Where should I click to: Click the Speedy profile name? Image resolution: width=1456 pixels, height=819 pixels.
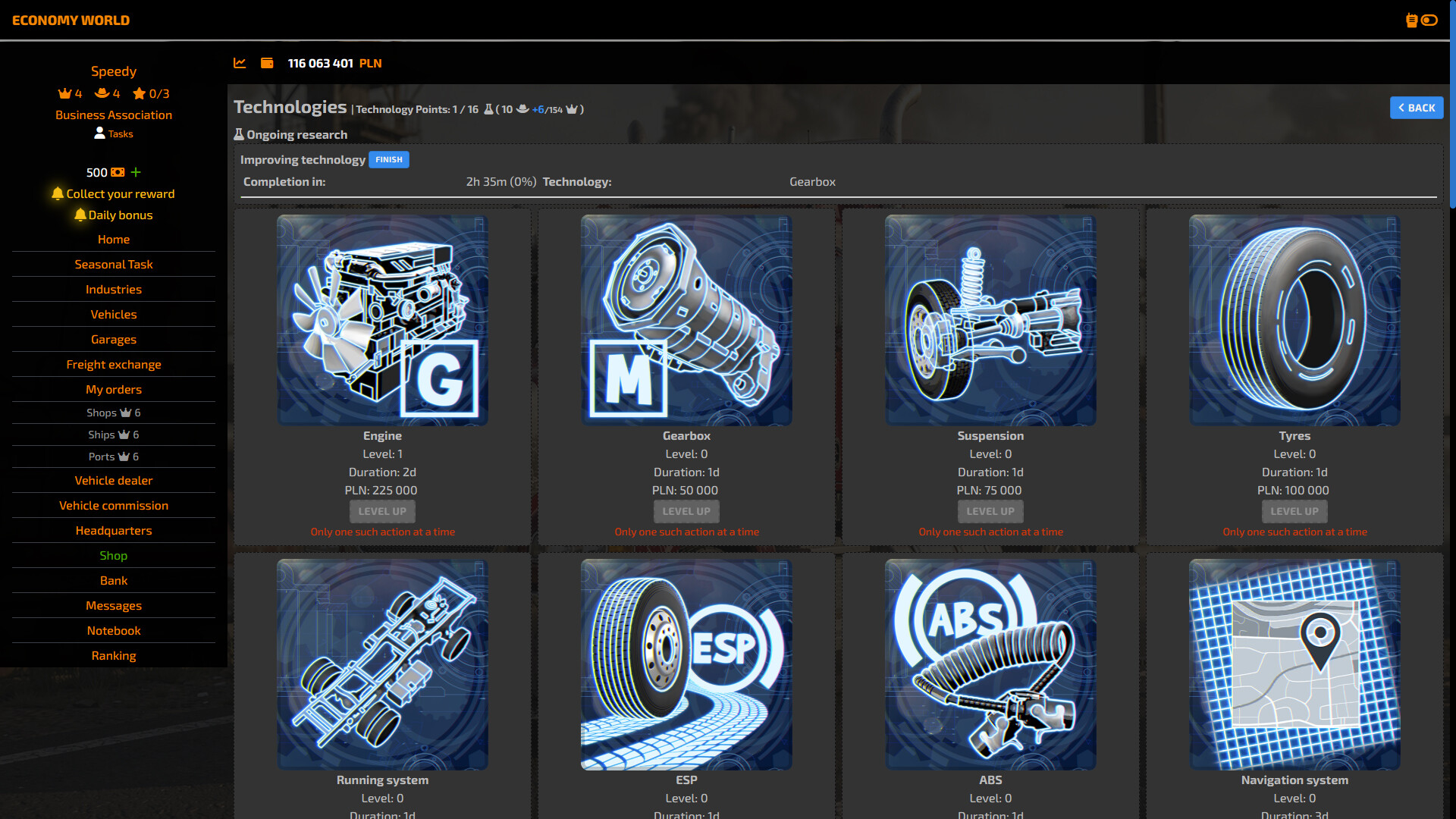pos(114,71)
